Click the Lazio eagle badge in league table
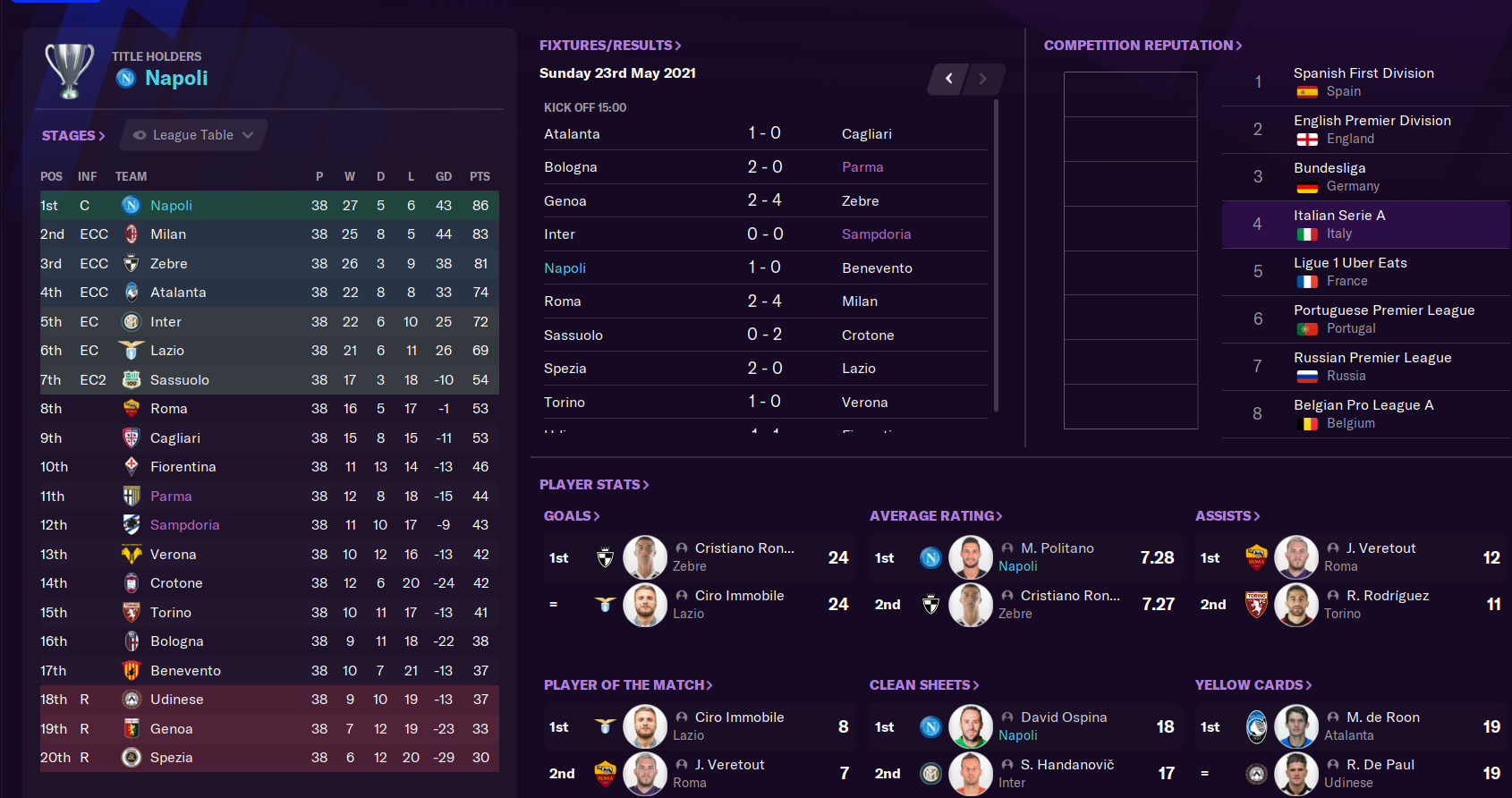This screenshot has width=1512, height=798. tap(132, 351)
